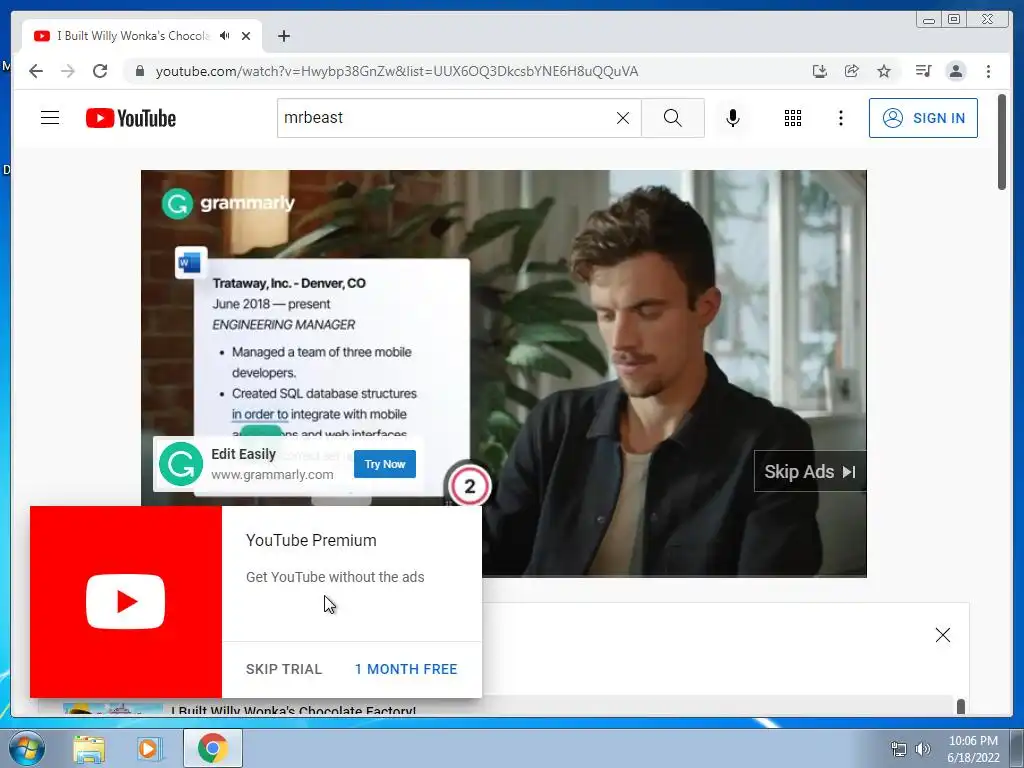Open the media control icon in Chrome toolbar
The height and width of the screenshot is (768, 1024).
pos(923,71)
